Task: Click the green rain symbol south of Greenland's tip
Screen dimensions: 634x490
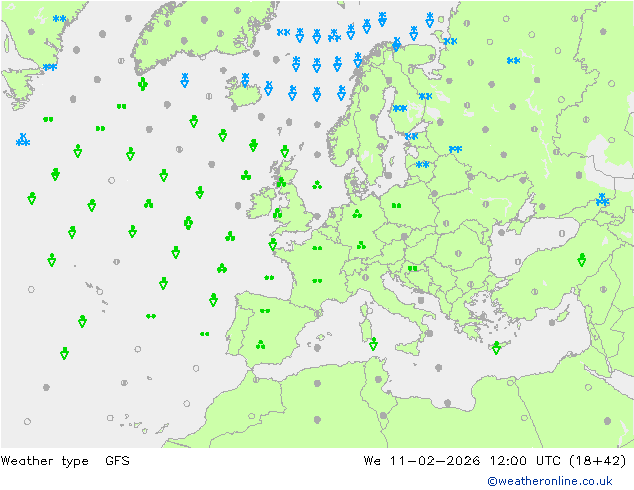Action: (142, 84)
